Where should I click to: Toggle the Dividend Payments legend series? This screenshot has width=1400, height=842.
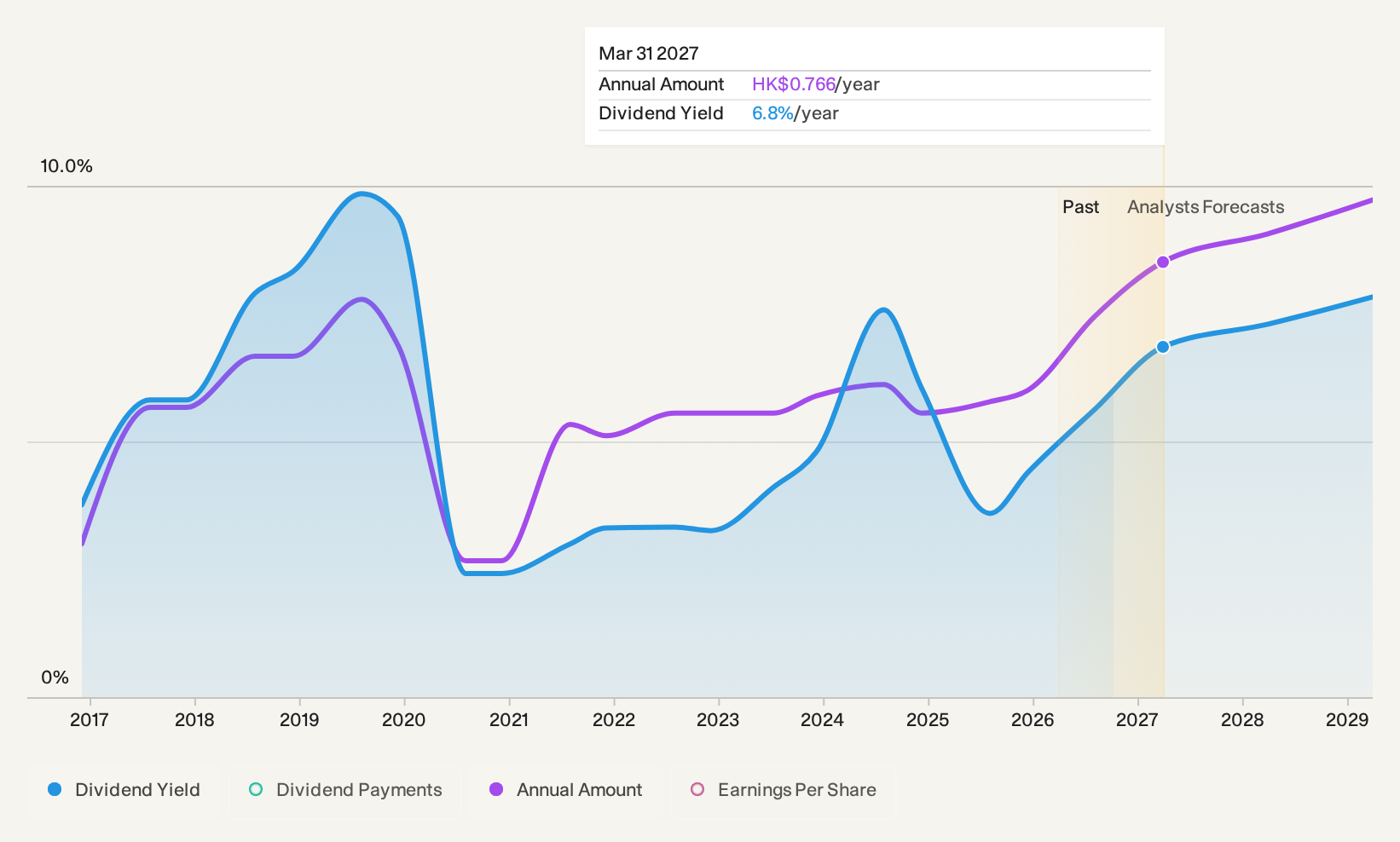click(345, 790)
